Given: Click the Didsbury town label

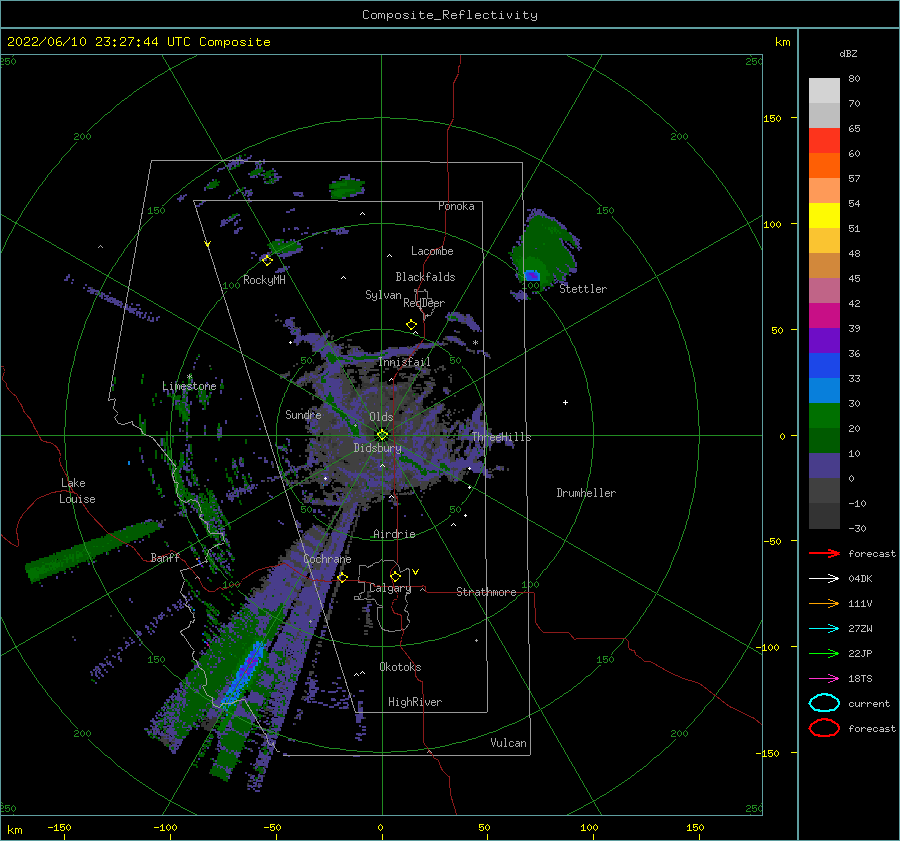Looking at the screenshot, I should [x=377, y=448].
